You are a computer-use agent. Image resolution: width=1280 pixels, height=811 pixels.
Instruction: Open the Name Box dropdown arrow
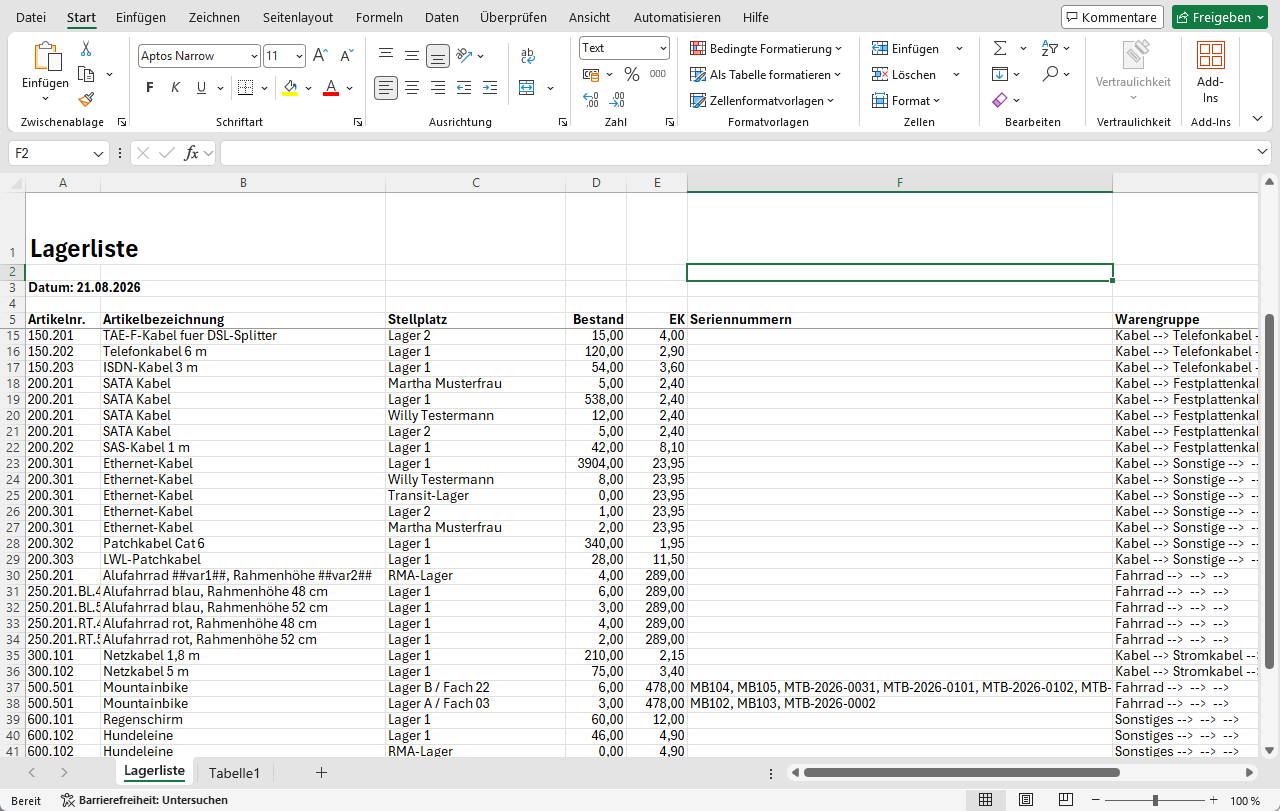coord(98,153)
